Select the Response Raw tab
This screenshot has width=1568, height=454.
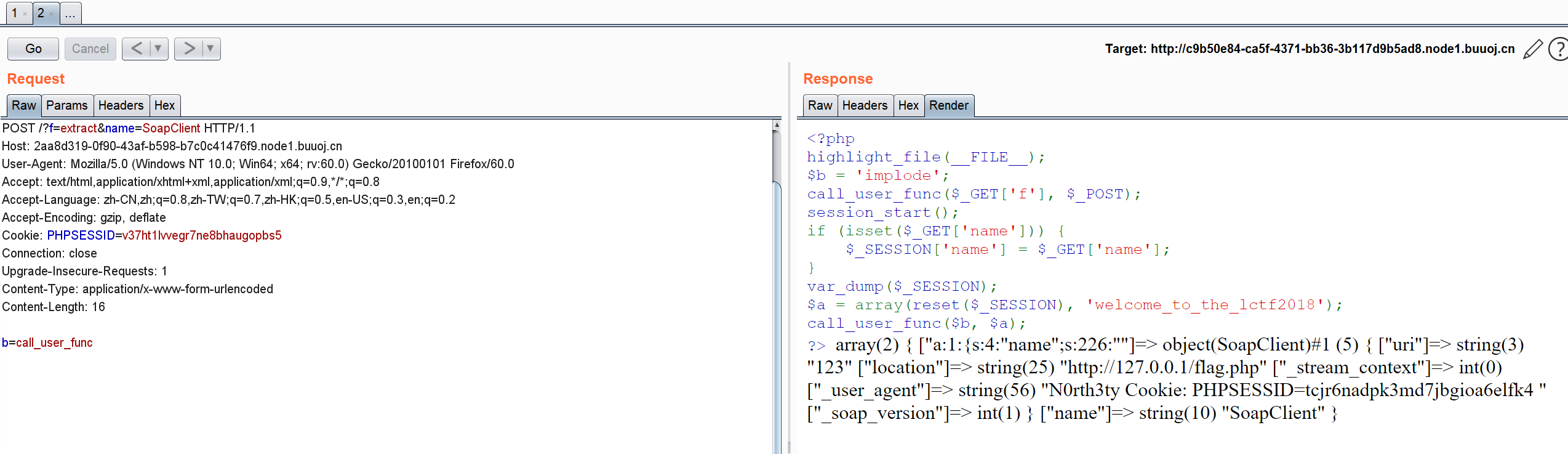(x=820, y=105)
